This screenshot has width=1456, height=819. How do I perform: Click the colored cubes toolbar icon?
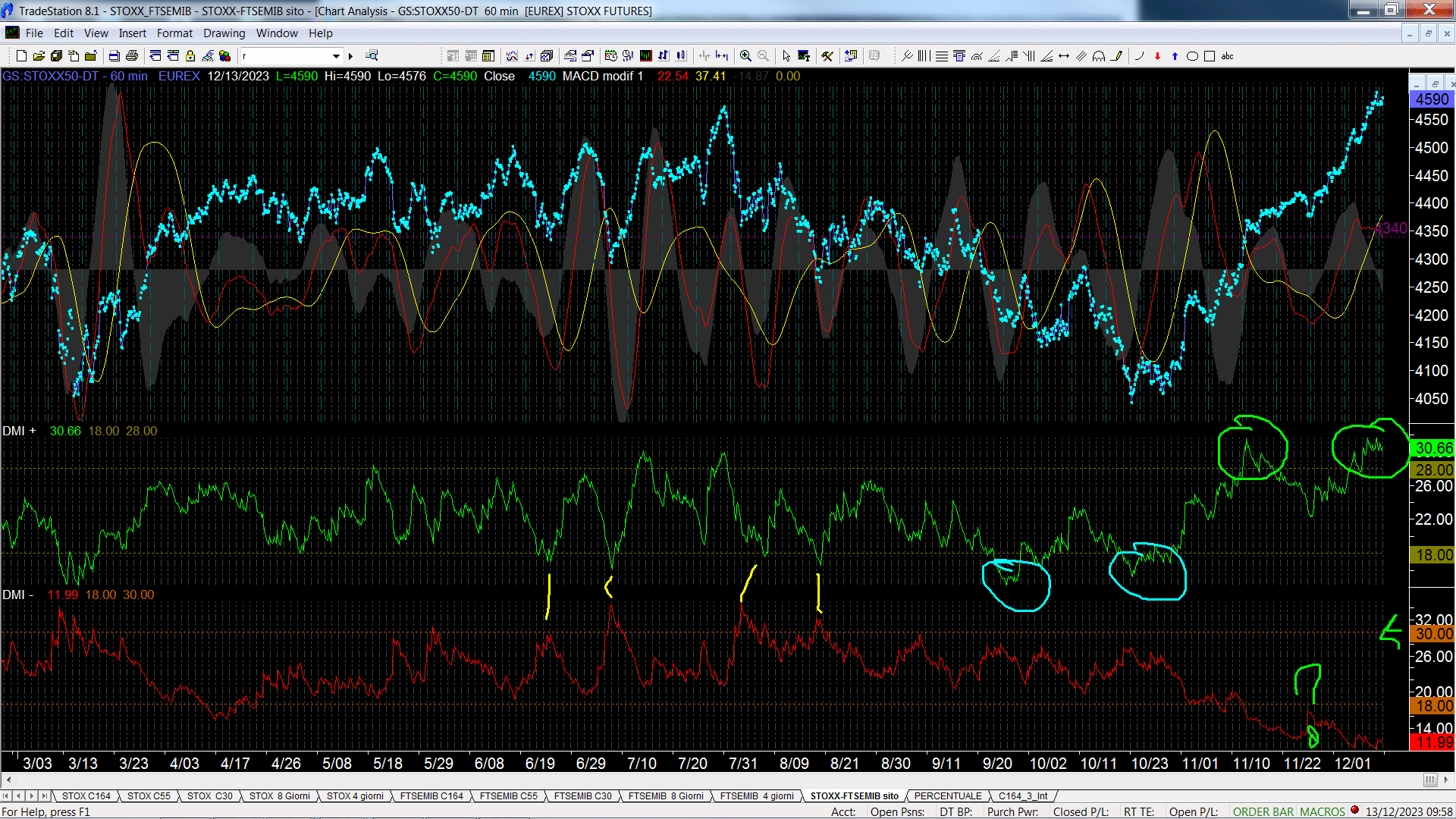pyautogui.click(x=224, y=56)
